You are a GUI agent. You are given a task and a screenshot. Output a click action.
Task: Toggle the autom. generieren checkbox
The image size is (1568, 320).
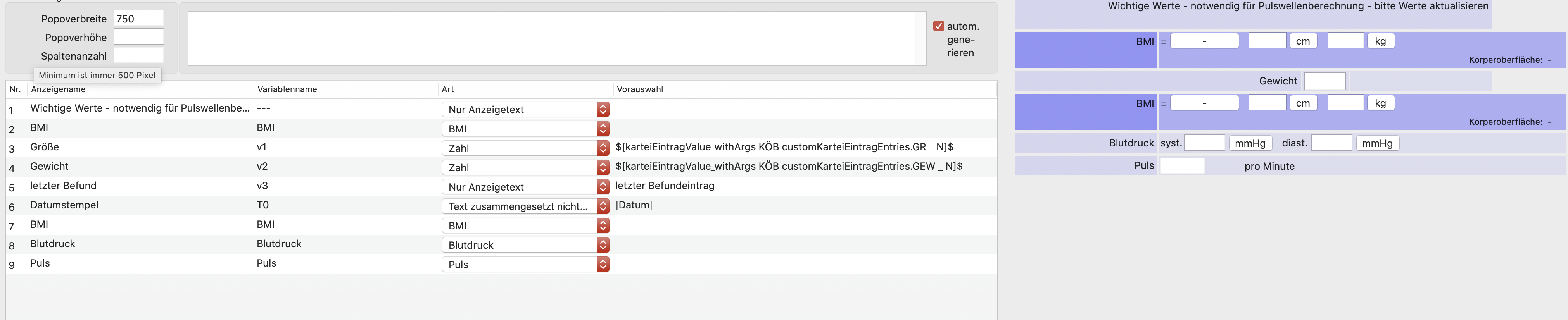click(x=938, y=26)
